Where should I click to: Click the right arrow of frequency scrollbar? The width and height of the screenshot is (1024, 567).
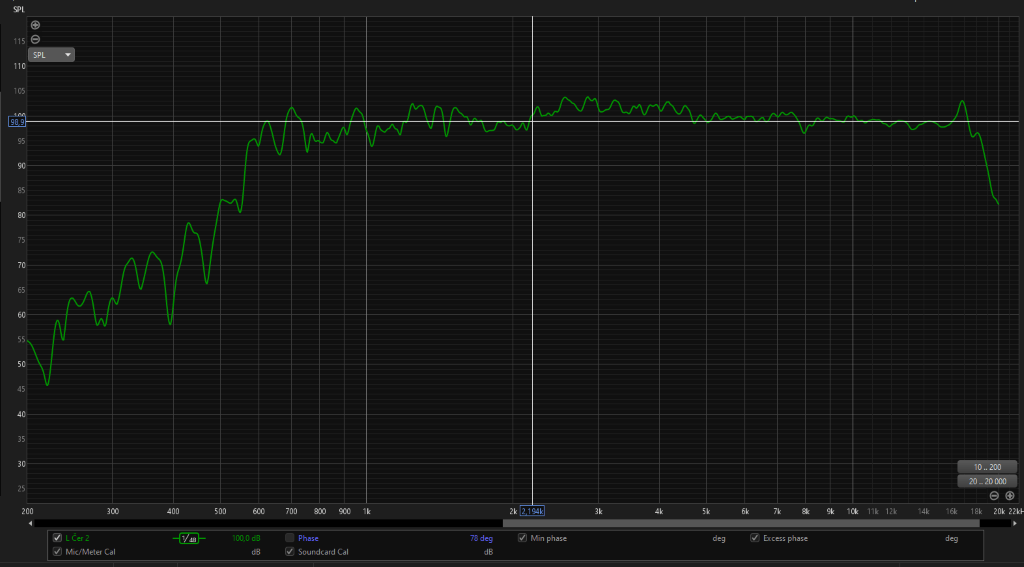click(x=1014, y=523)
